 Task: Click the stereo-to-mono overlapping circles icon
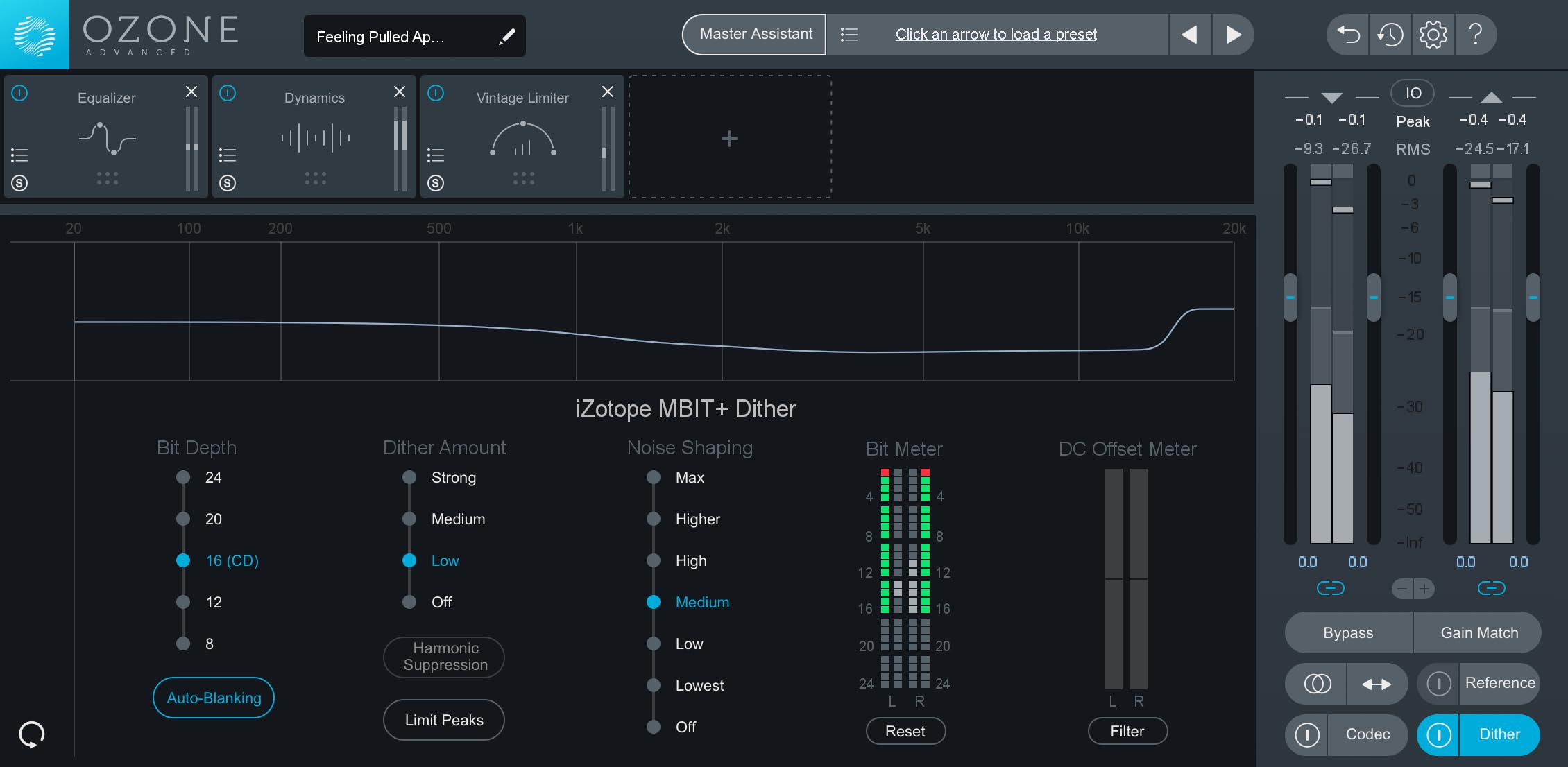tap(1317, 684)
